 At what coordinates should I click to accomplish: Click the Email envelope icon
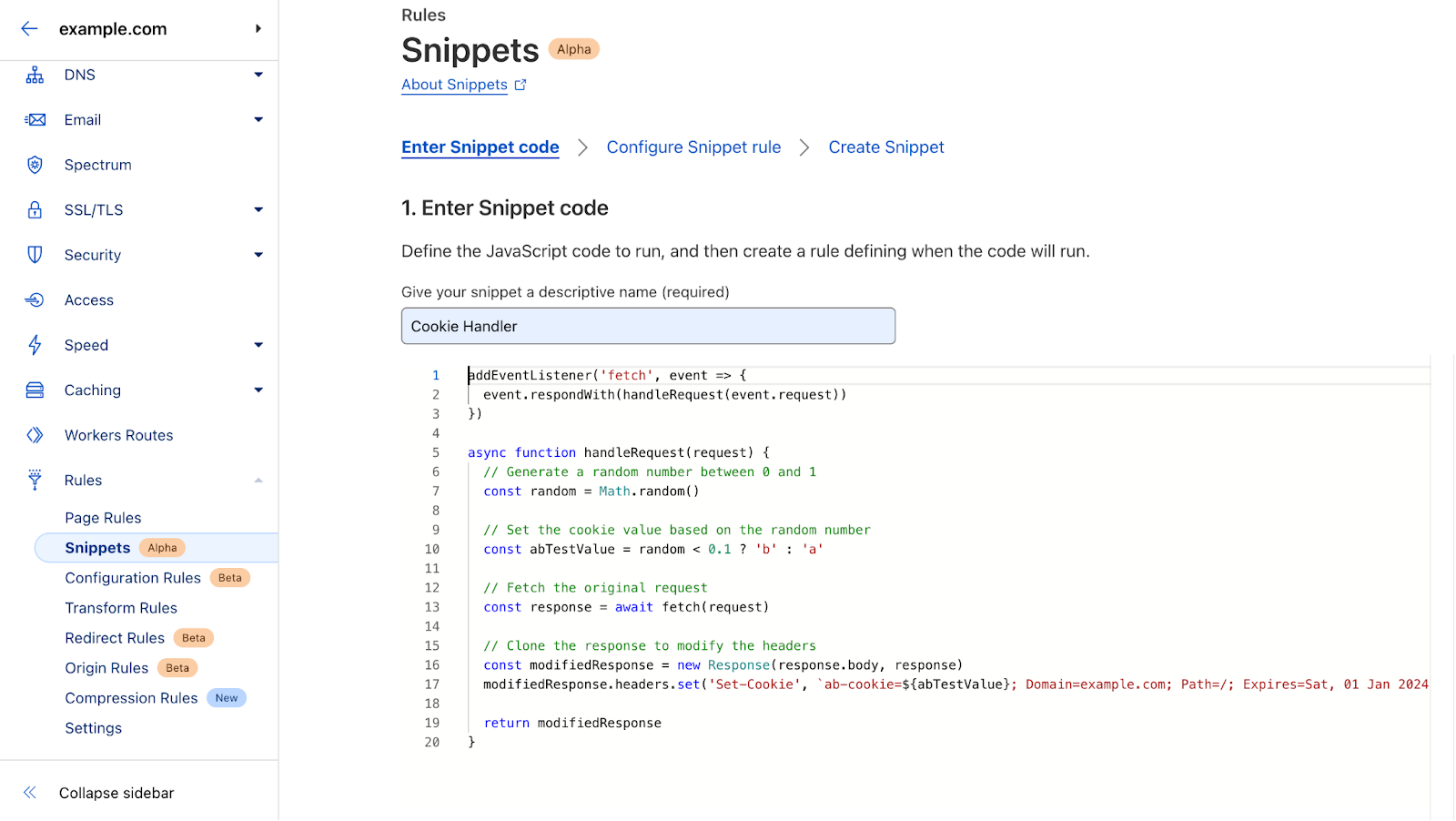35,119
